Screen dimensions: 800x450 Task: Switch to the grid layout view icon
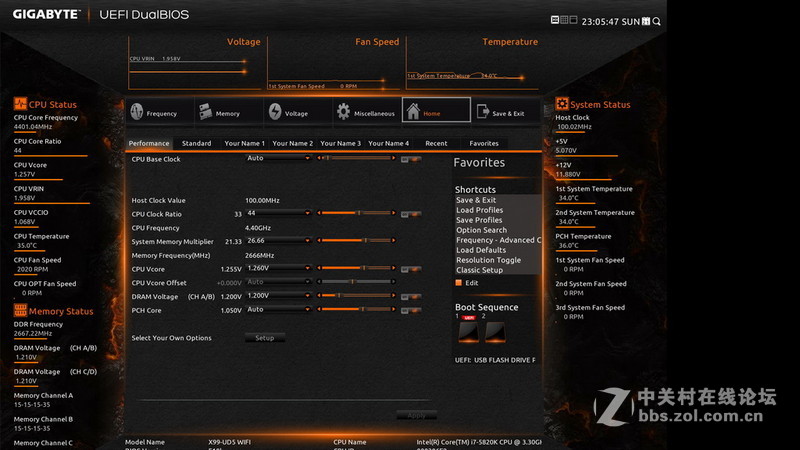tap(564, 20)
